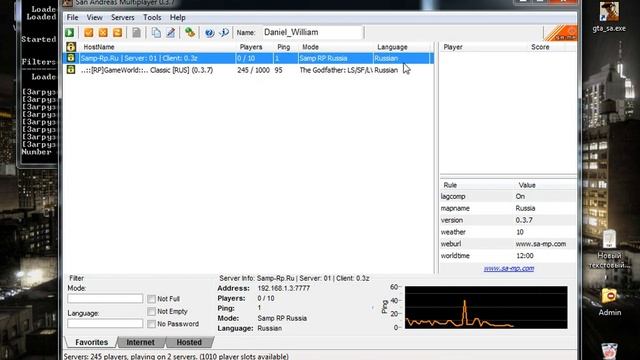Open the File menu
The image size is (640, 360).
[x=72, y=18]
